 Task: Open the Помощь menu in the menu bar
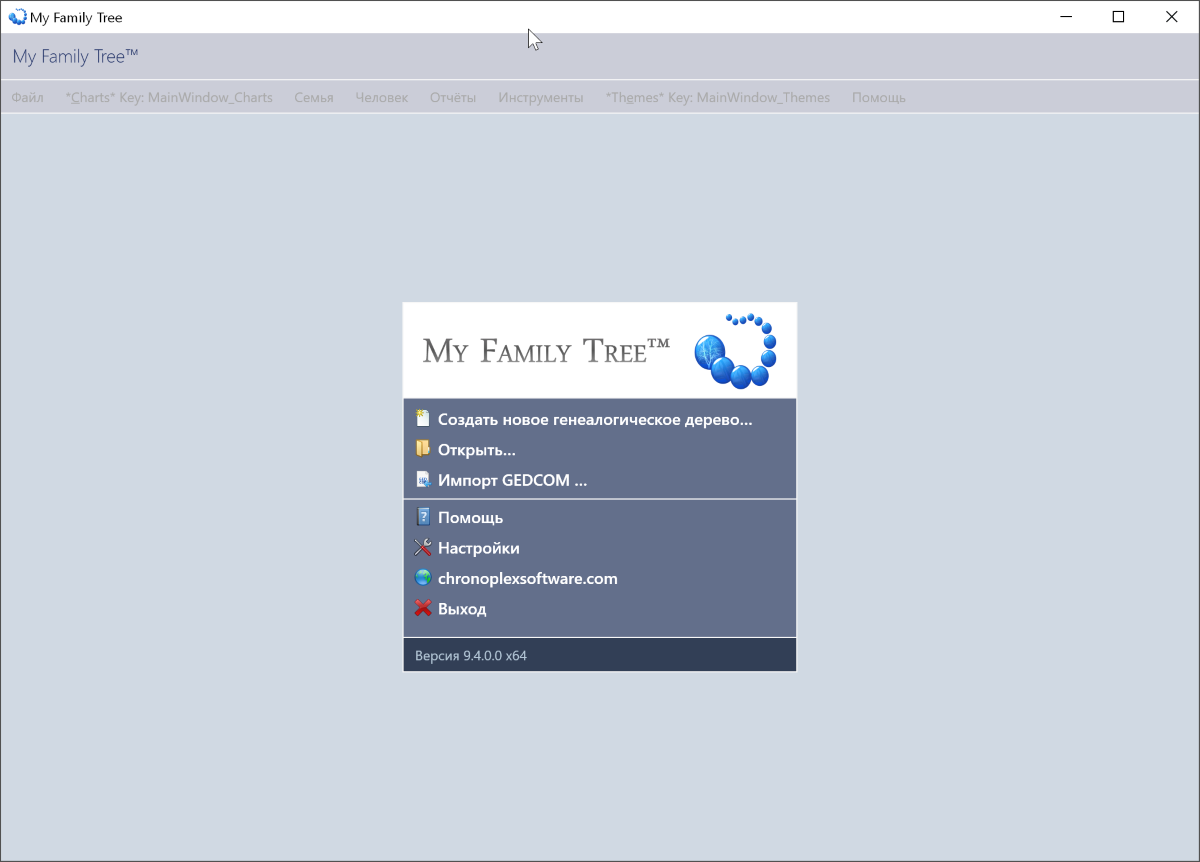(x=879, y=97)
